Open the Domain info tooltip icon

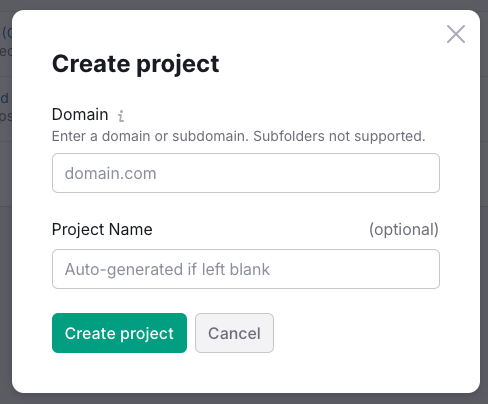[121, 116]
